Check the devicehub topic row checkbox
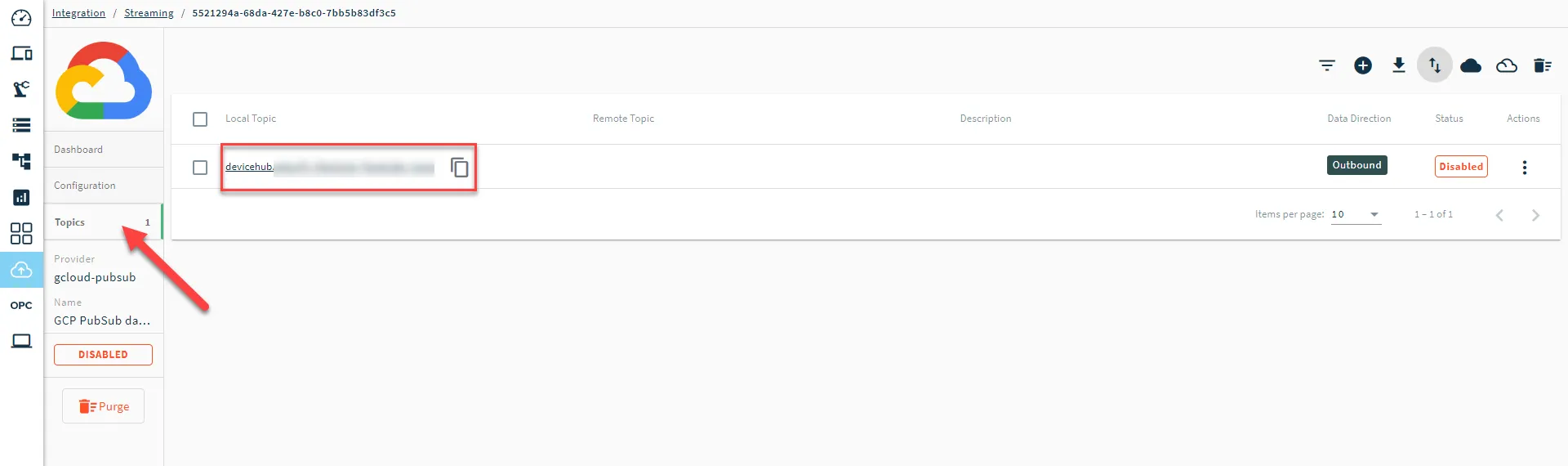 (x=200, y=168)
